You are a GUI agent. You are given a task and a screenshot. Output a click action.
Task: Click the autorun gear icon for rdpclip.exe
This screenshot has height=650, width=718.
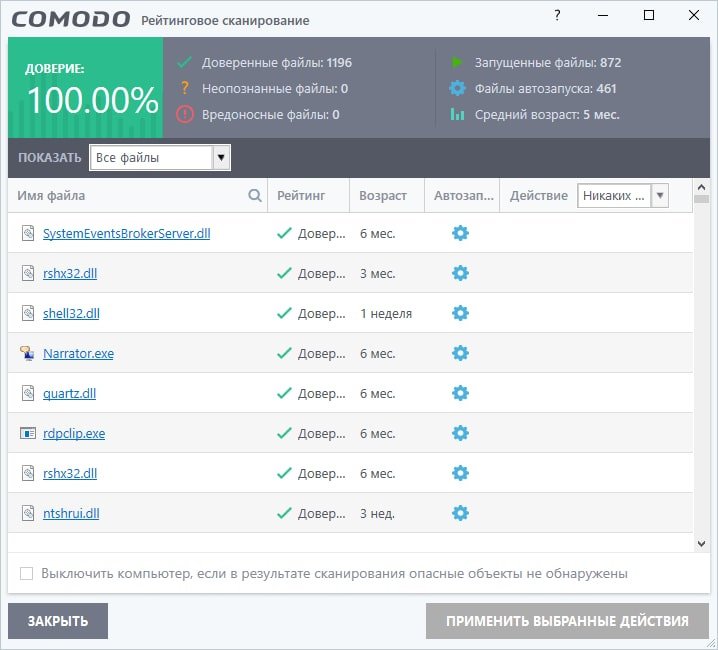(460, 433)
